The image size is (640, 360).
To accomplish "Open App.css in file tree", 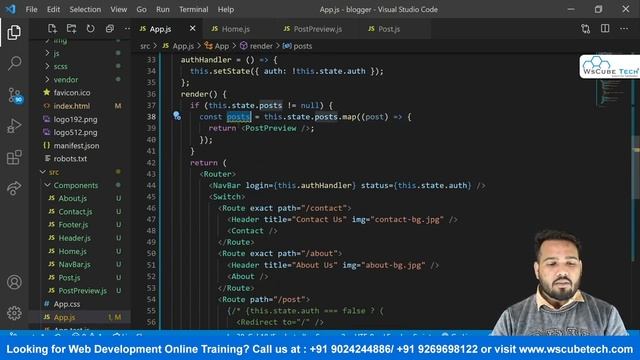I will [67, 304].
